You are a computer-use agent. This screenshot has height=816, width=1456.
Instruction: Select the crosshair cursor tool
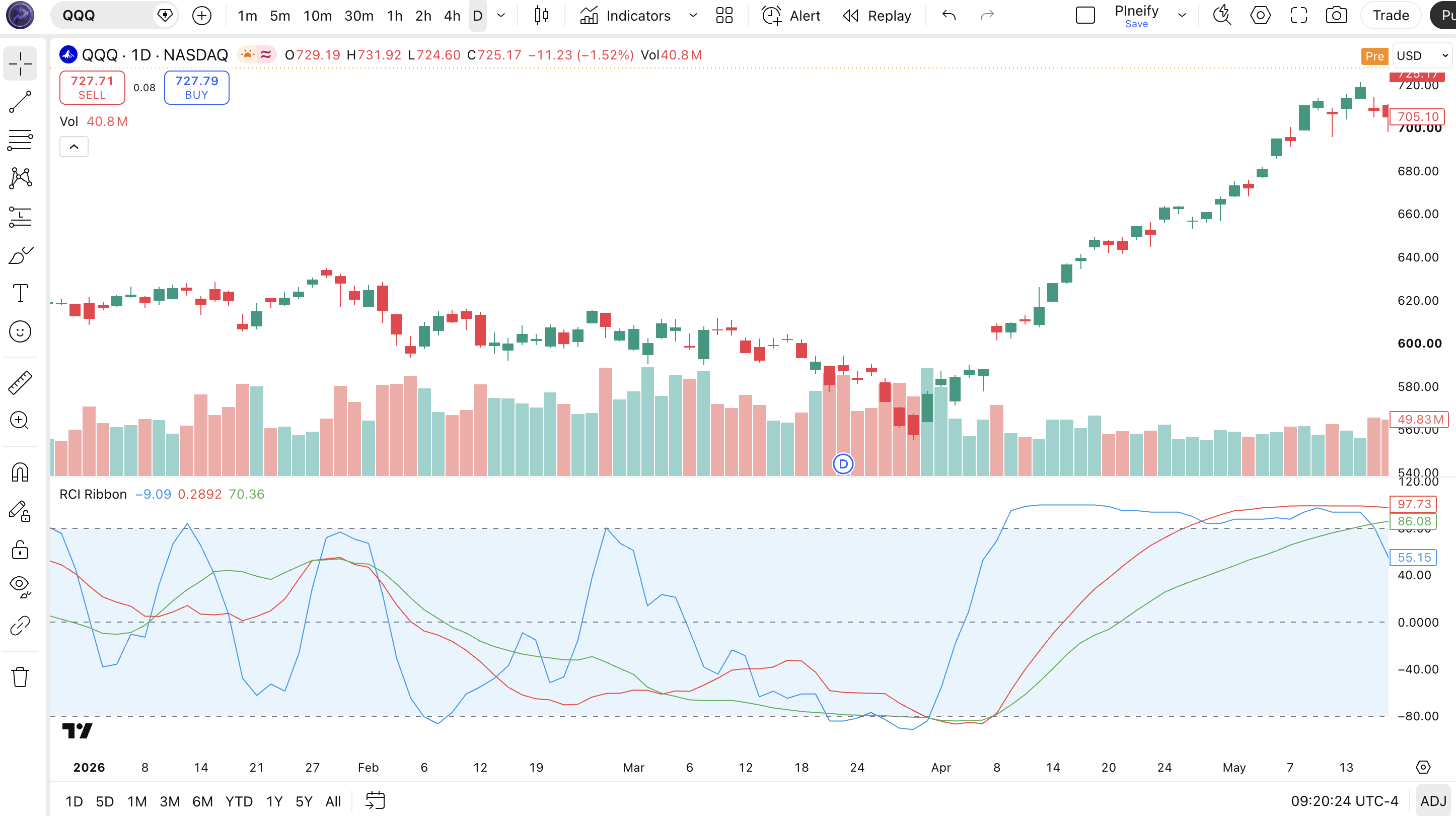coord(20,63)
